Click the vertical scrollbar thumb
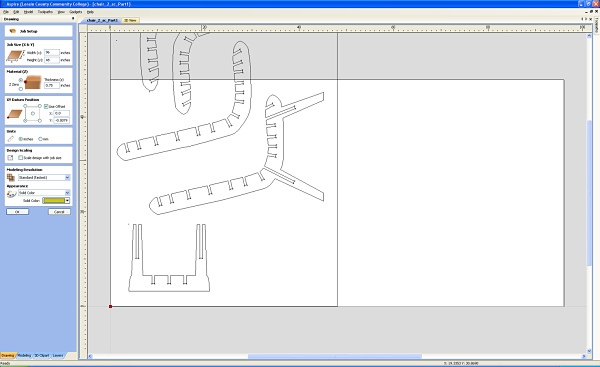Viewport: 600px width, 367px height. 589,193
